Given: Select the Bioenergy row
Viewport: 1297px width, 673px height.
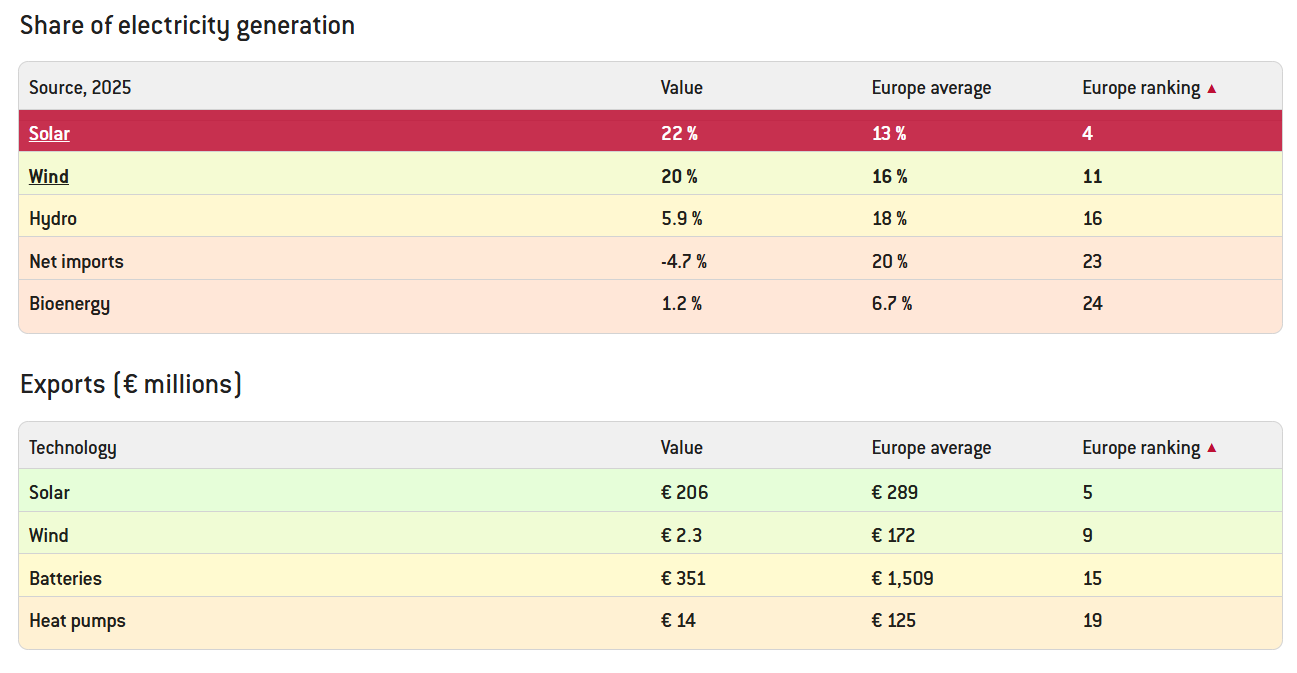Looking at the screenshot, I should 69,304.
